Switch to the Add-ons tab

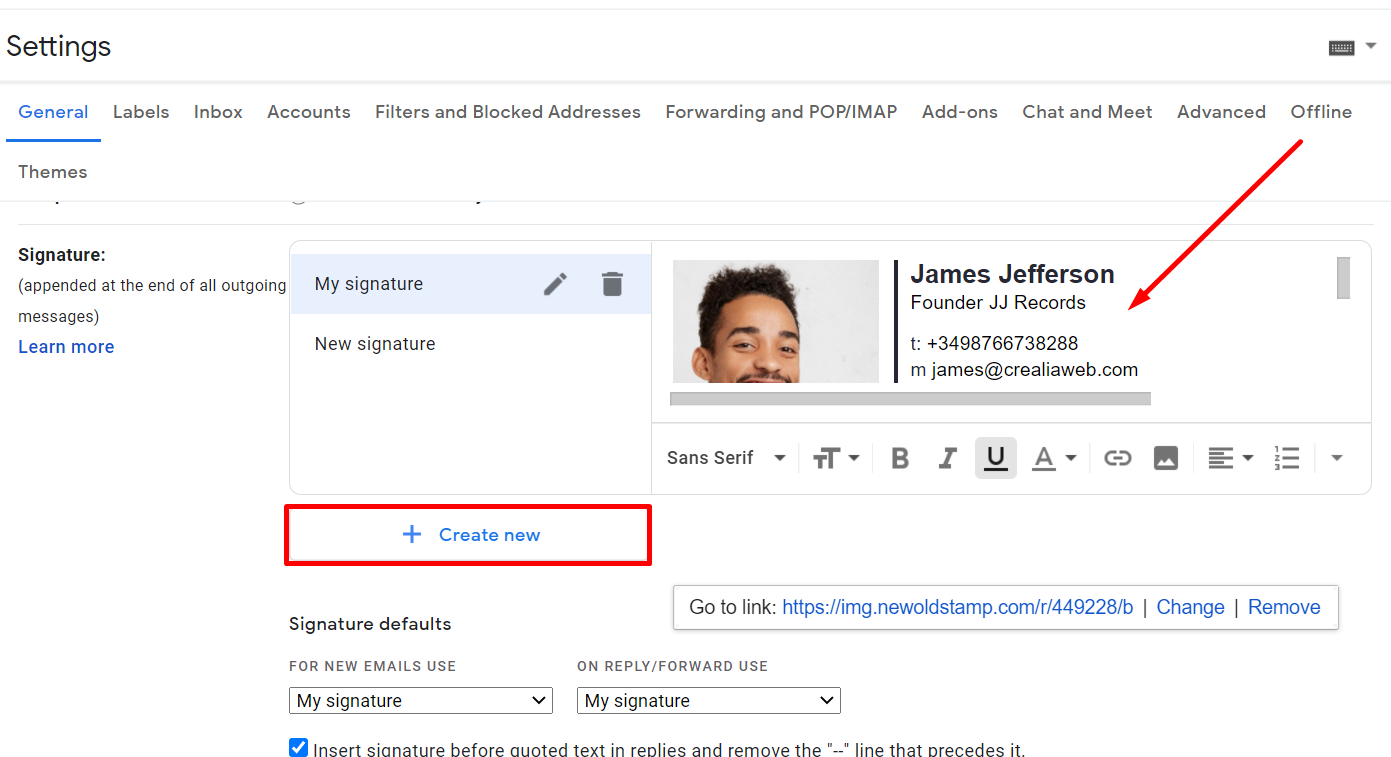point(960,112)
